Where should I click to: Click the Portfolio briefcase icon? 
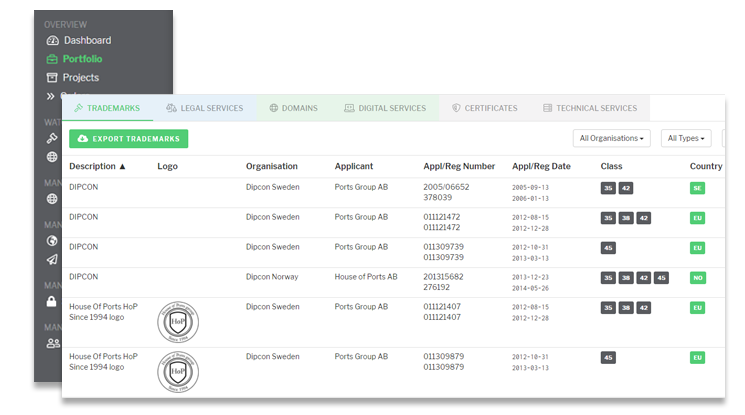click(x=52, y=59)
